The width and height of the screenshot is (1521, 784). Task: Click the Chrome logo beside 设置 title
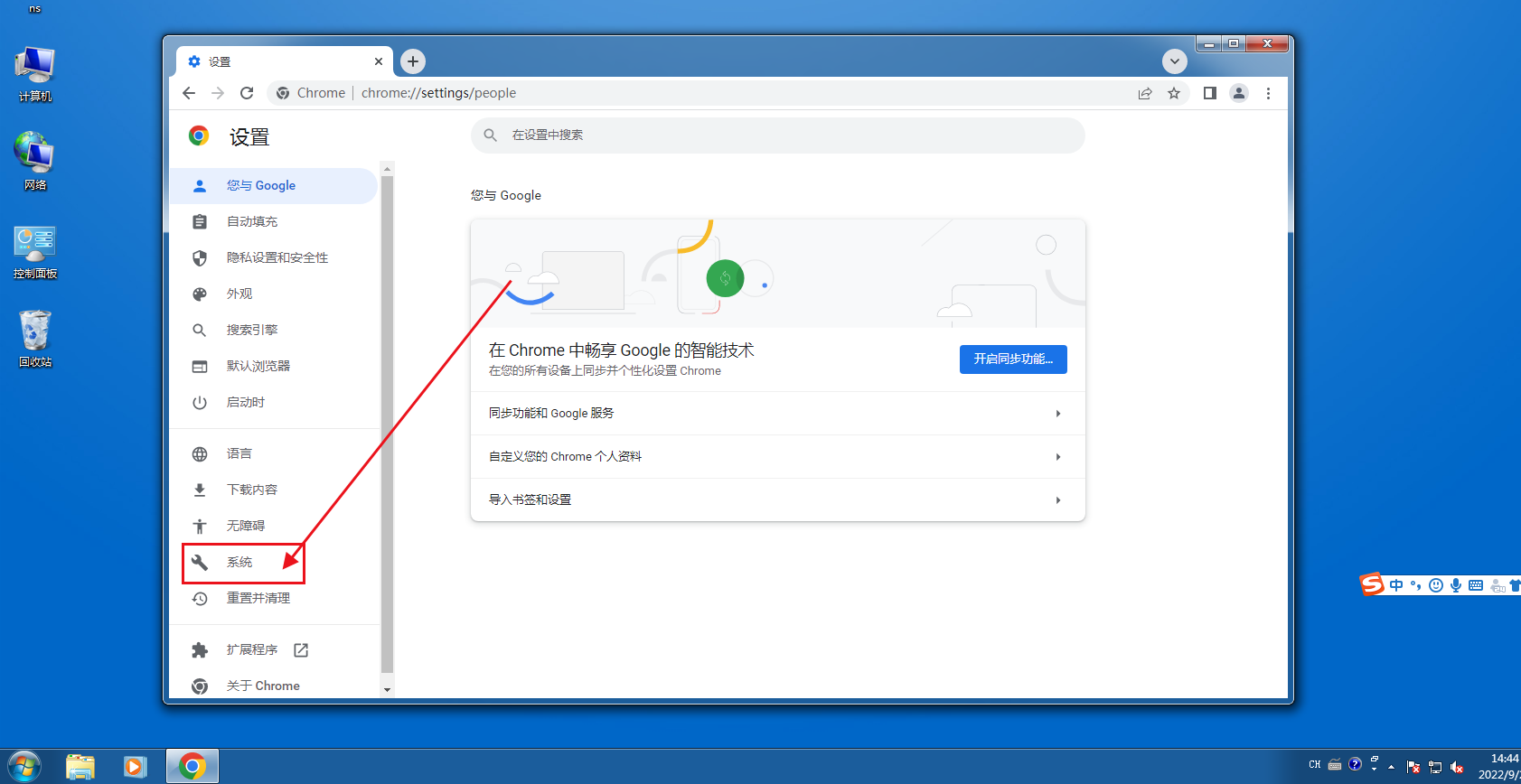tap(199, 135)
